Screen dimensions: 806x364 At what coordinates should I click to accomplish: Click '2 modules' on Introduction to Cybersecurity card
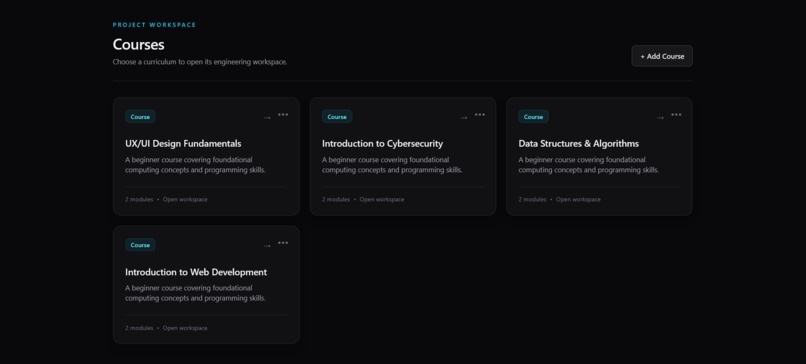336,199
